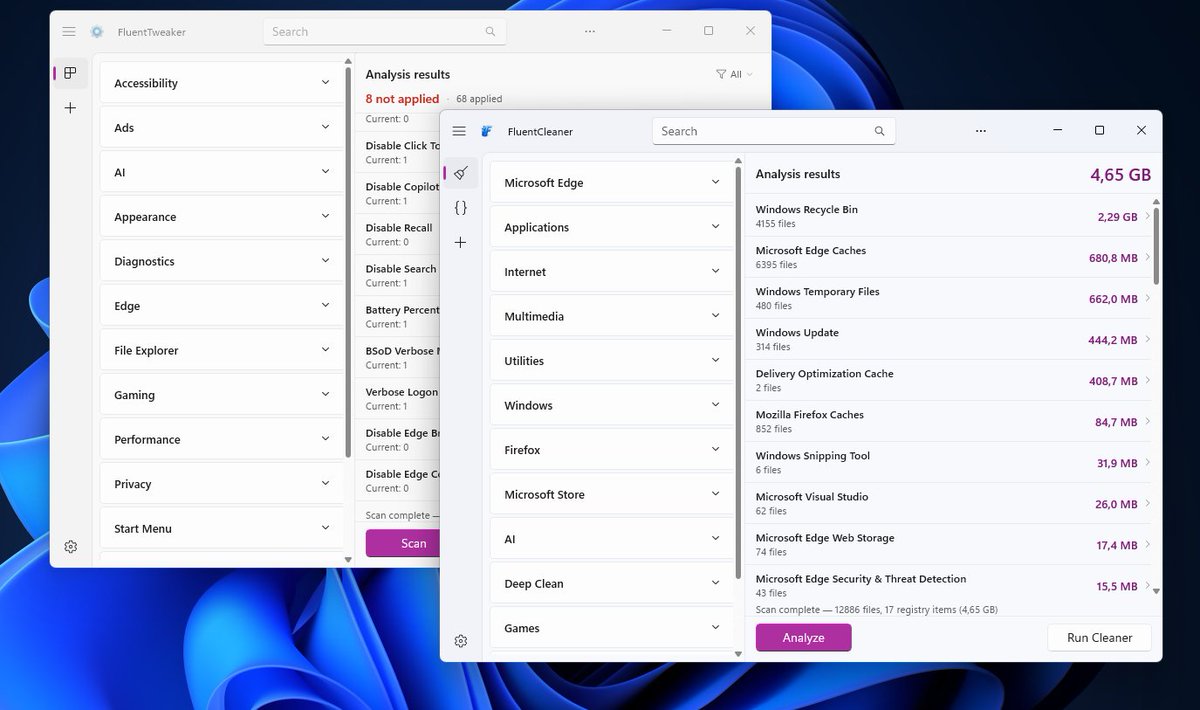Open FluentCleaner three-dots more menu
Image resolution: width=1200 pixels, height=710 pixels.
coord(981,131)
